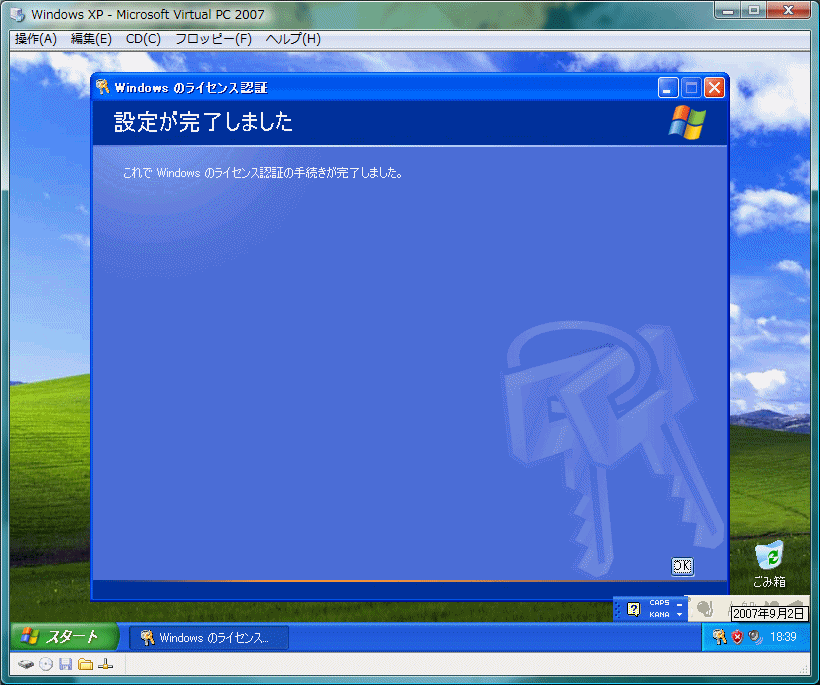Close the Windows のライセンス認証 window

coord(714,88)
